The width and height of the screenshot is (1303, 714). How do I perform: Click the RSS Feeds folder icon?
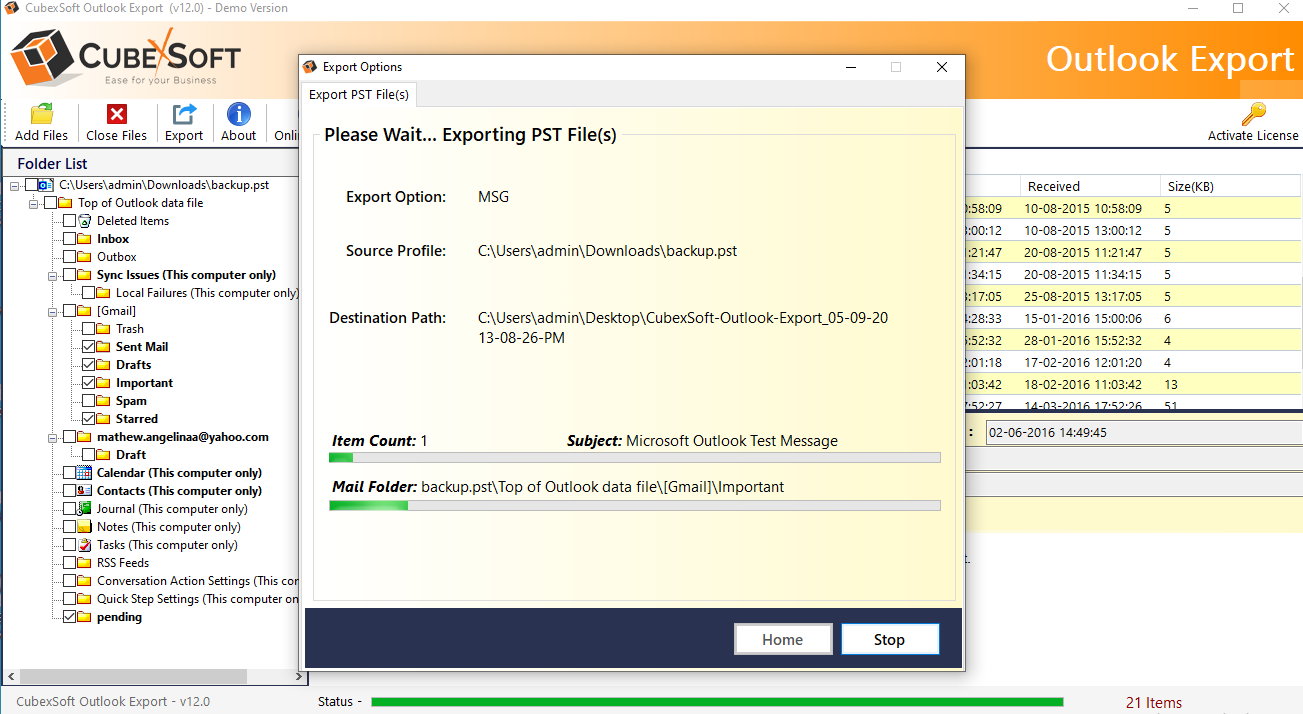coord(84,563)
